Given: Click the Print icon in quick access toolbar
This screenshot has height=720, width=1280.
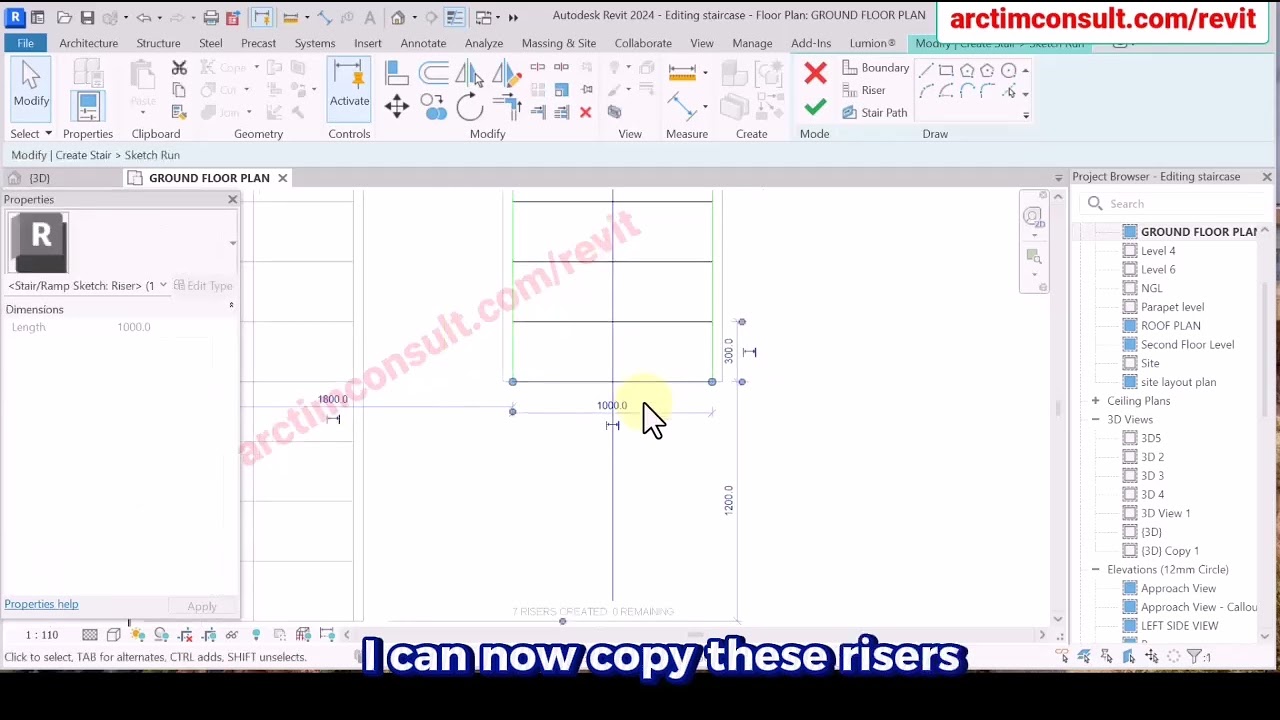Looking at the screenshot, I should point(211,17).
